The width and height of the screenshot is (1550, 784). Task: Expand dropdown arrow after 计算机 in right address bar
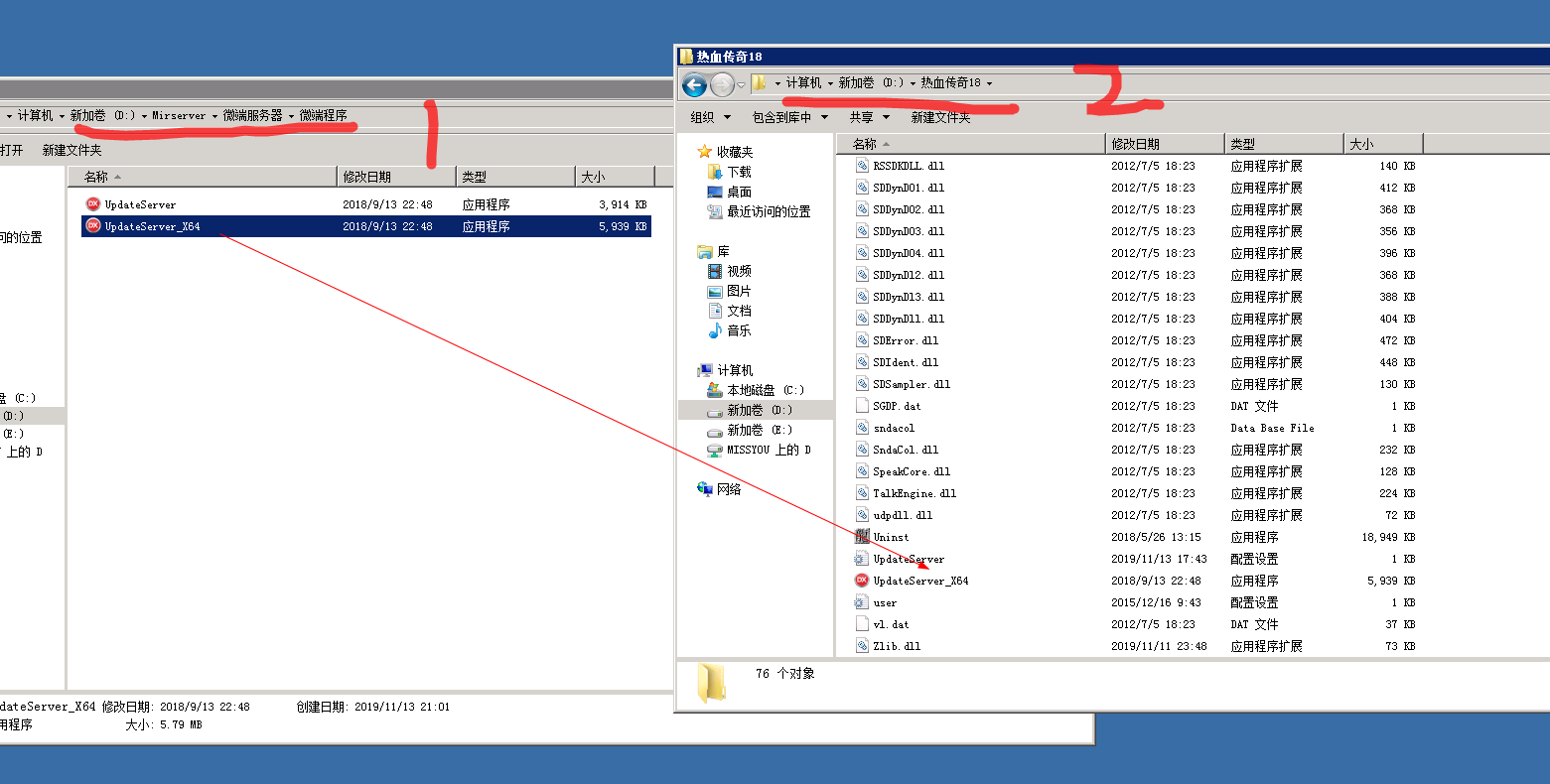[830, 83]
